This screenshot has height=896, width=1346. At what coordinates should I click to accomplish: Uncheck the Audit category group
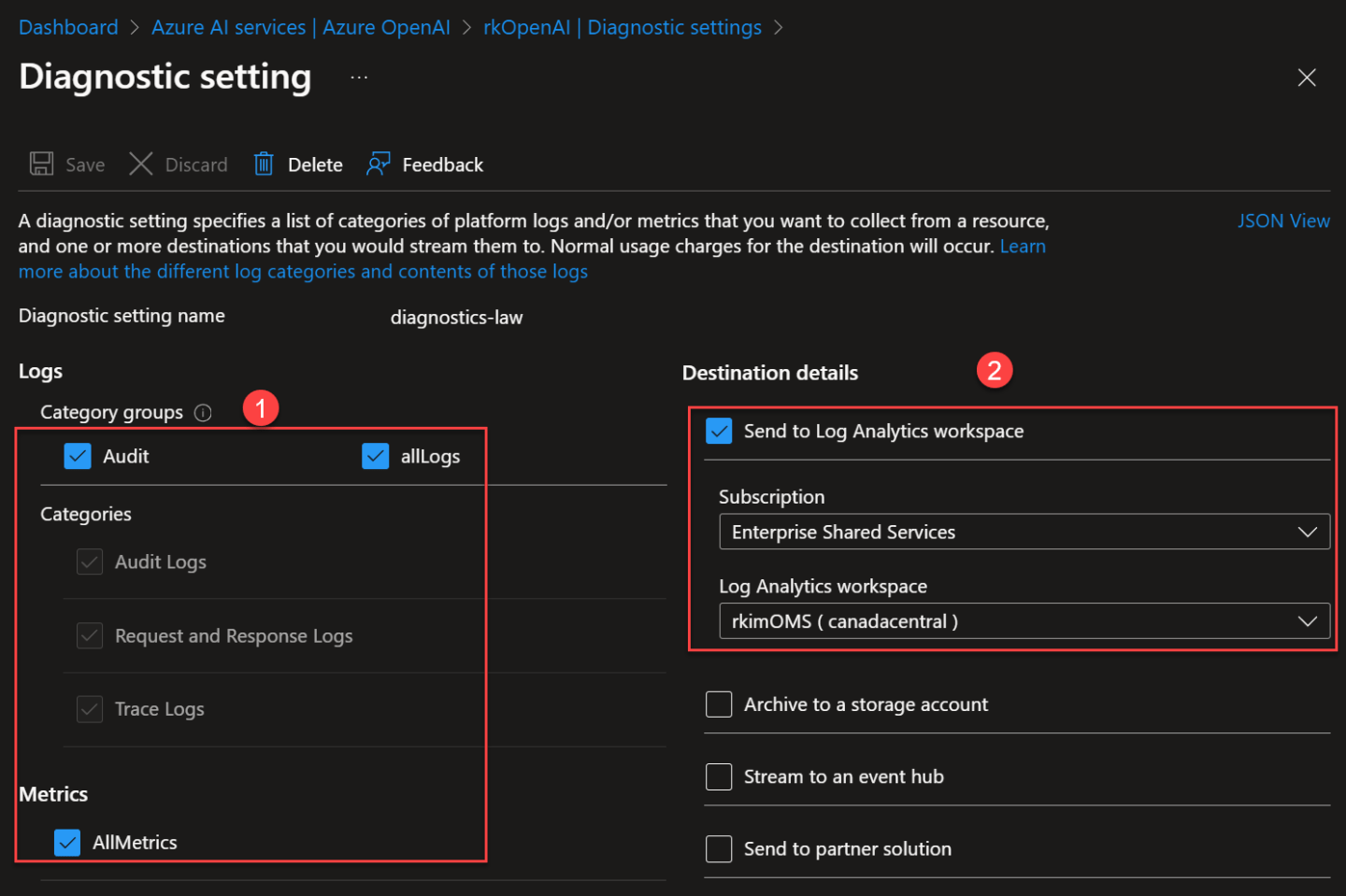point(78,456)
